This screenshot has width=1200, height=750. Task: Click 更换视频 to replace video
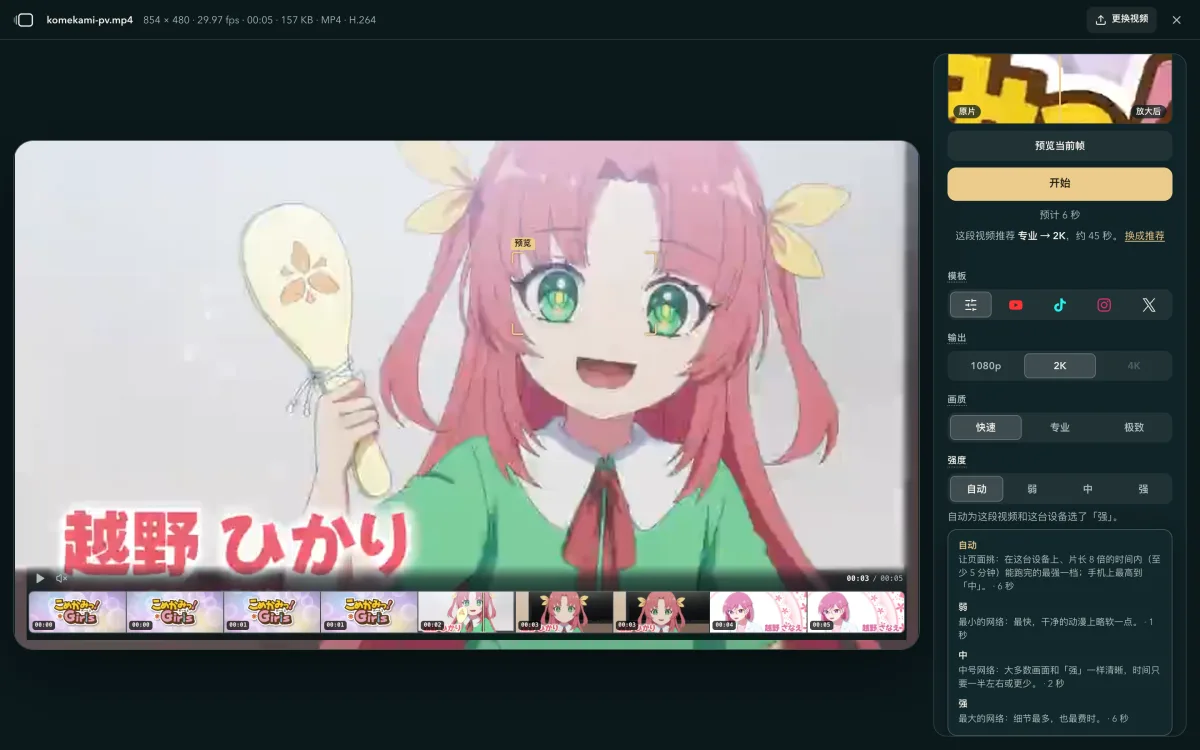(x=1122, y=20)
